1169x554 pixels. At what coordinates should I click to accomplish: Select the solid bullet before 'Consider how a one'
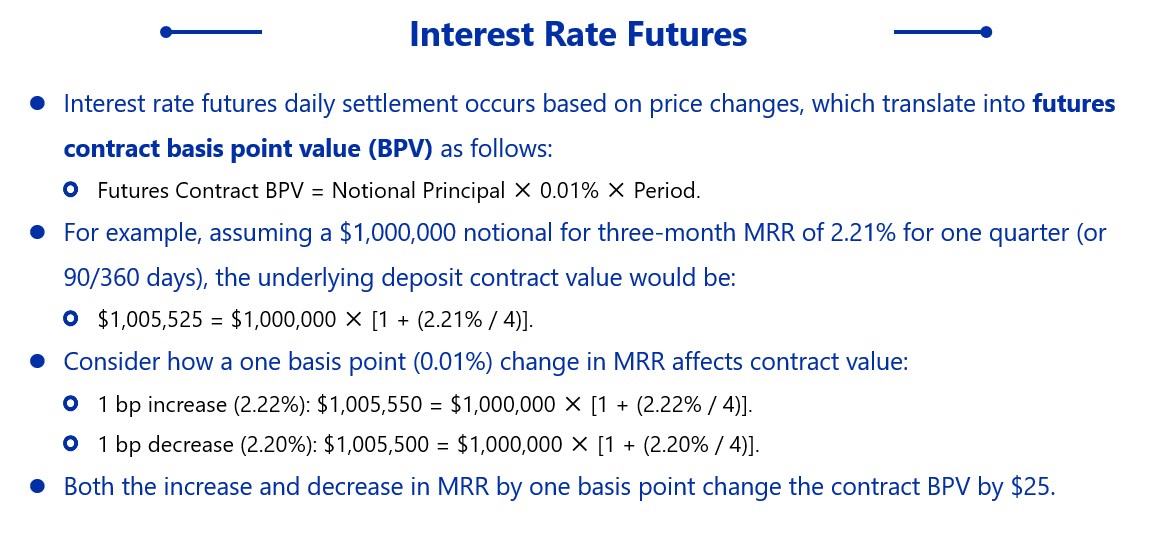(x=38, y=362)
